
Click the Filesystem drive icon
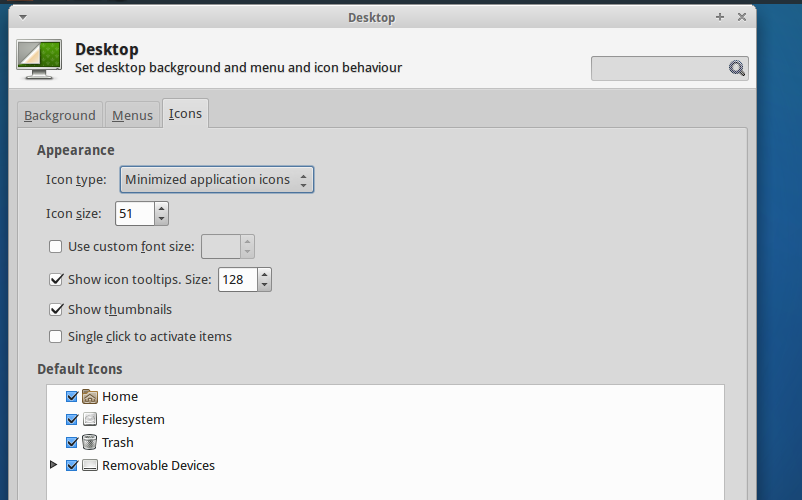point(90,419)
